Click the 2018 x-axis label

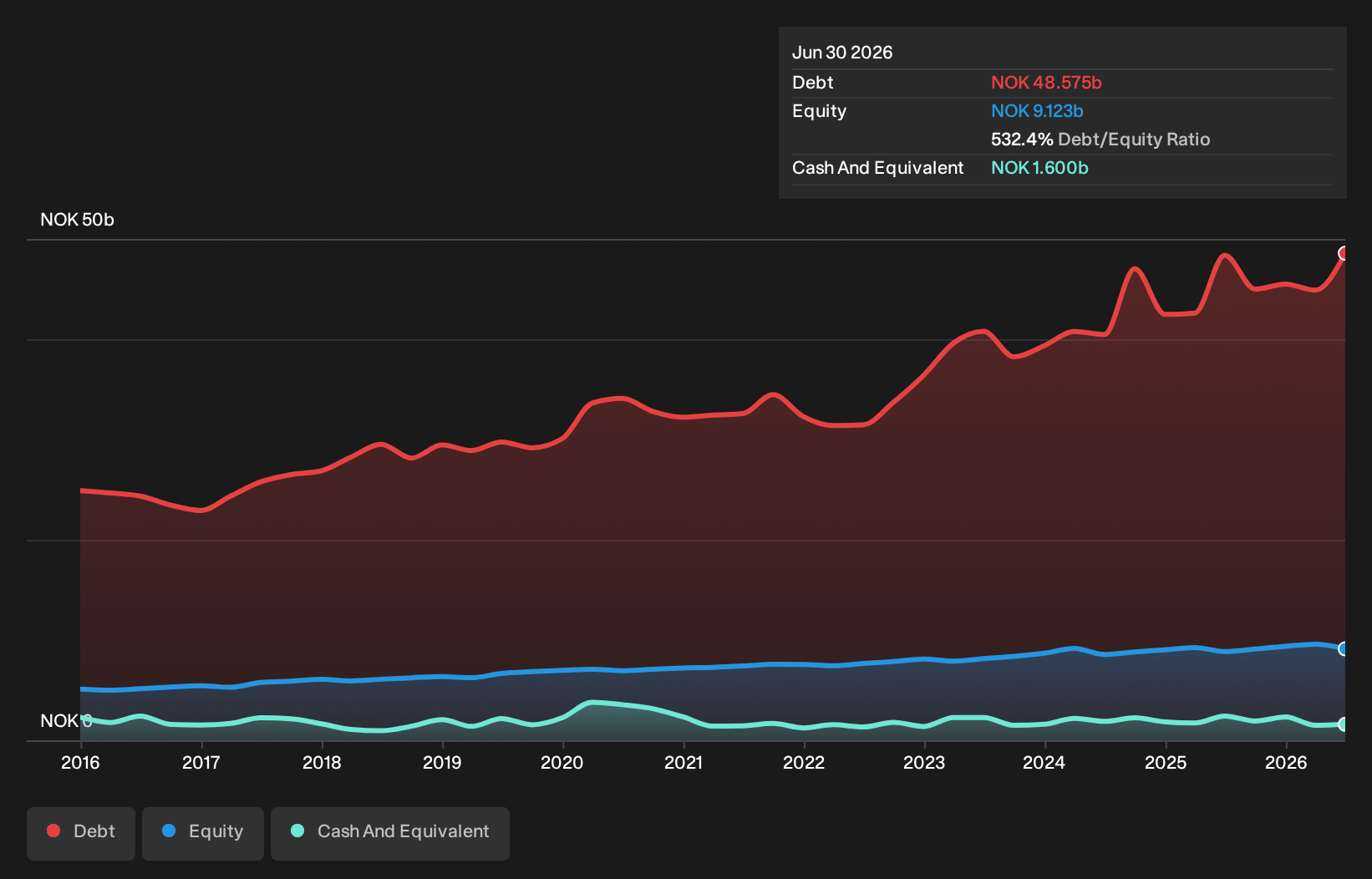322,762
